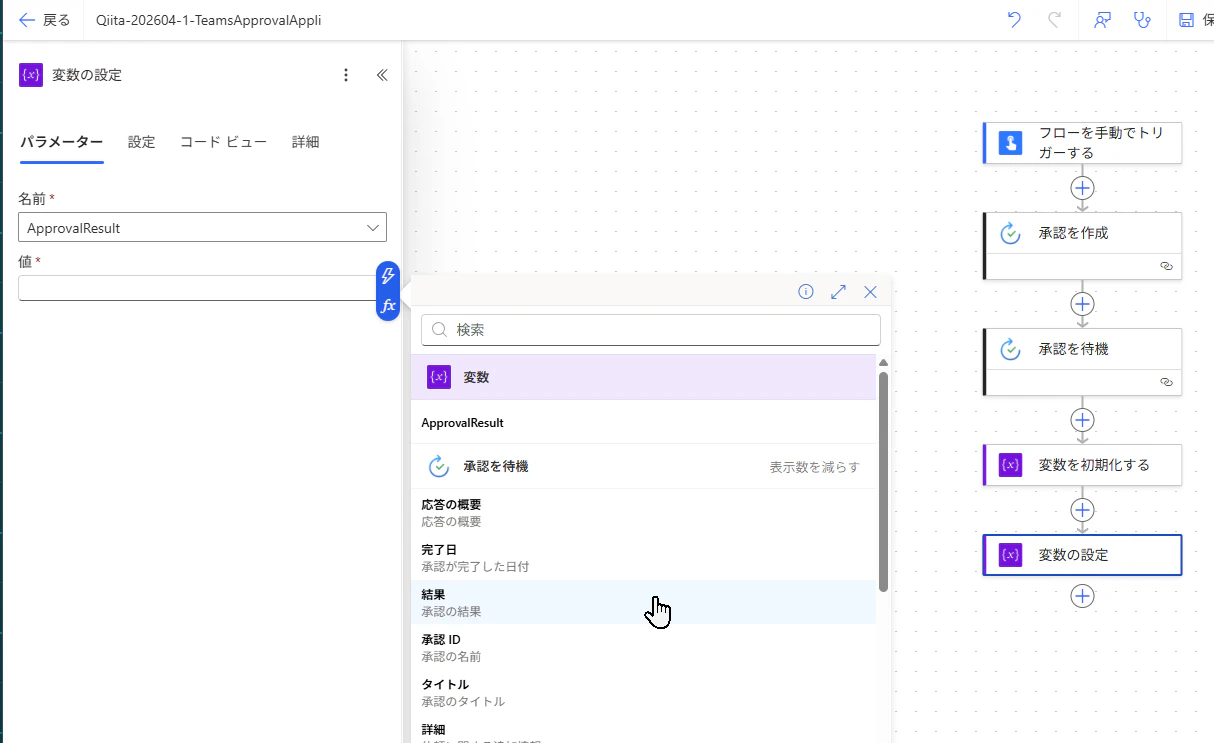The image size is (1214, 743).
Task: Select the 変数を初期化する action card
Action: click(1083, 465)
